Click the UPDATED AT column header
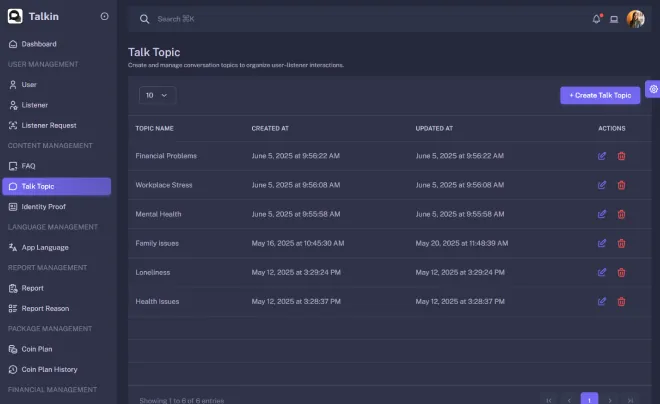Screen dimensions: 660x404 pos(434,128)
